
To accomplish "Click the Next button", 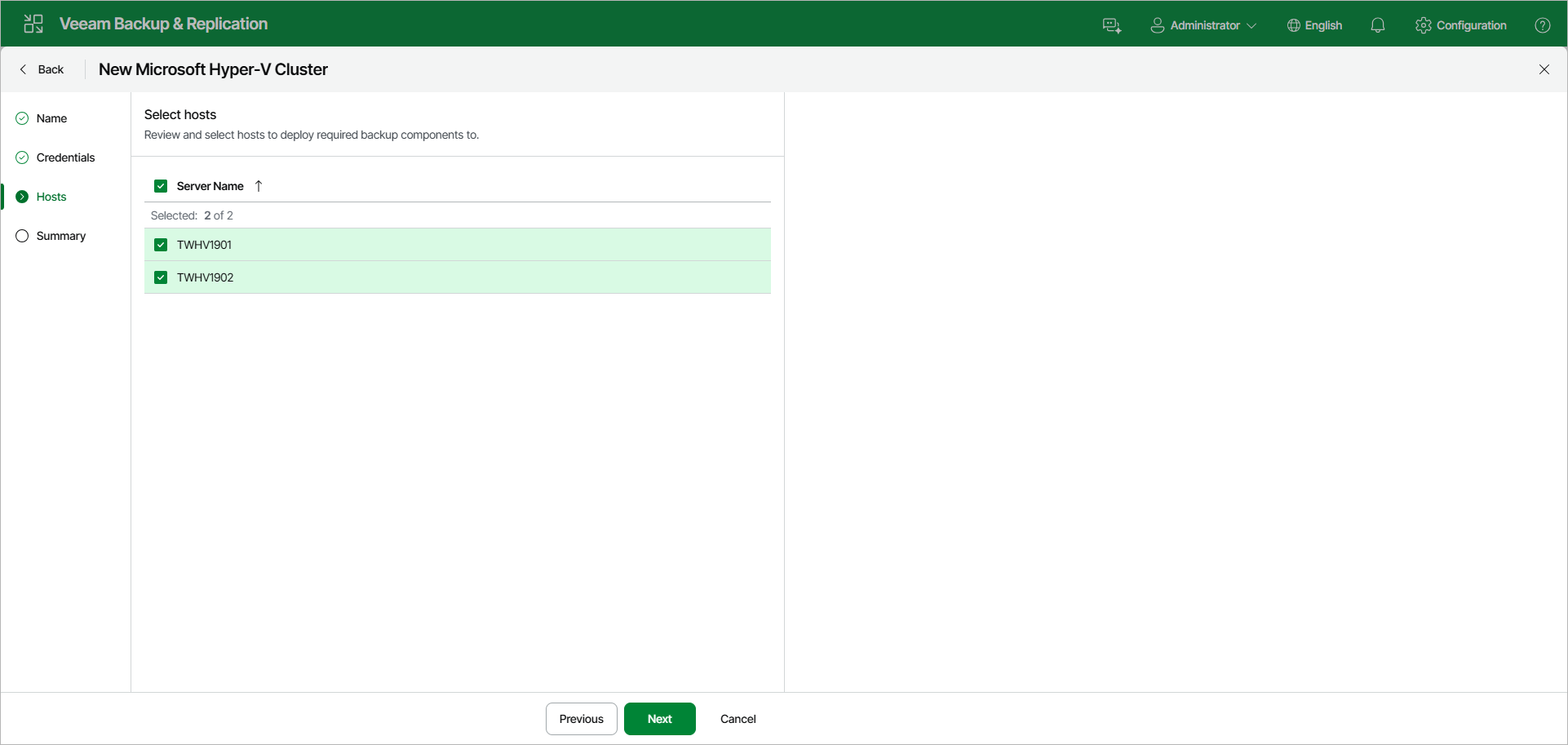I will 660,719.
